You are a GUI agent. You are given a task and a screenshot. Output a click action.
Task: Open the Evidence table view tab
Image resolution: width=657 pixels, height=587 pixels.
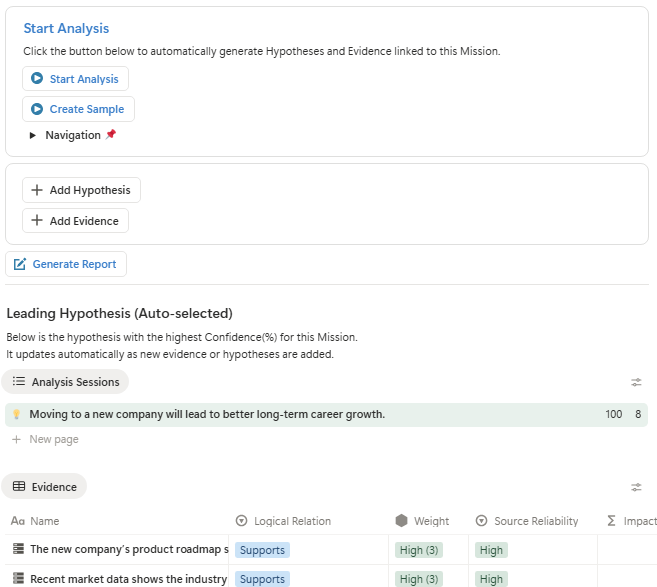(x=45, y=487)
